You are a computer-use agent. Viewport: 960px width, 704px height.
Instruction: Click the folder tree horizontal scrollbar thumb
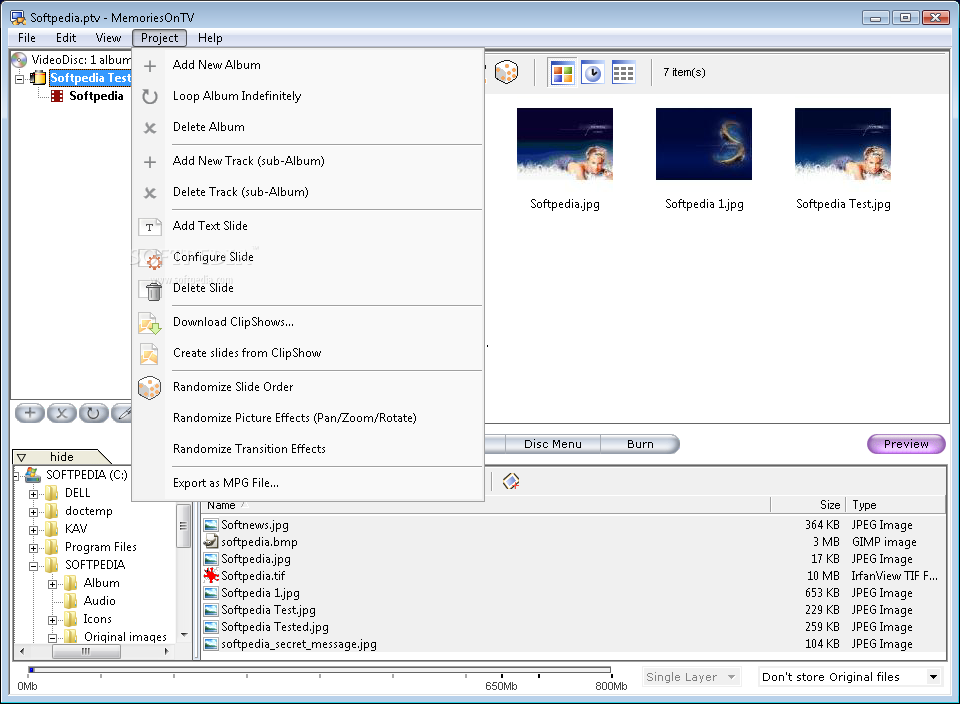coord(86,651)
